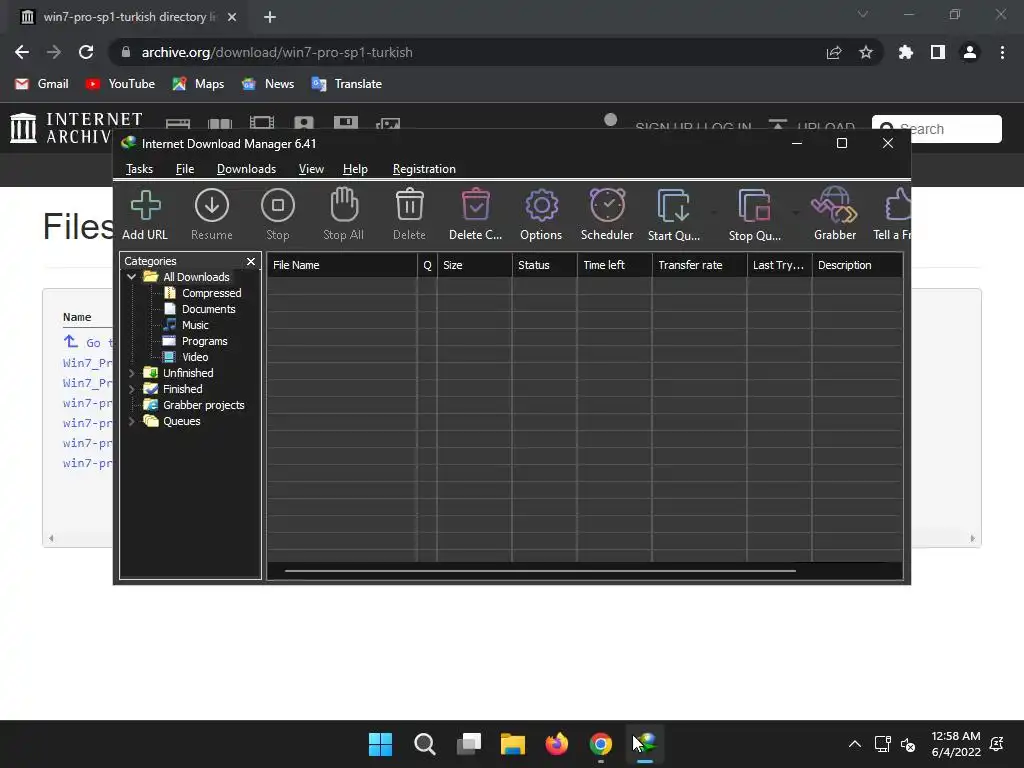The width and height of the screenshot is (1024, 768).
Task: Sort by Description column header
Action: tap(857, 265)
